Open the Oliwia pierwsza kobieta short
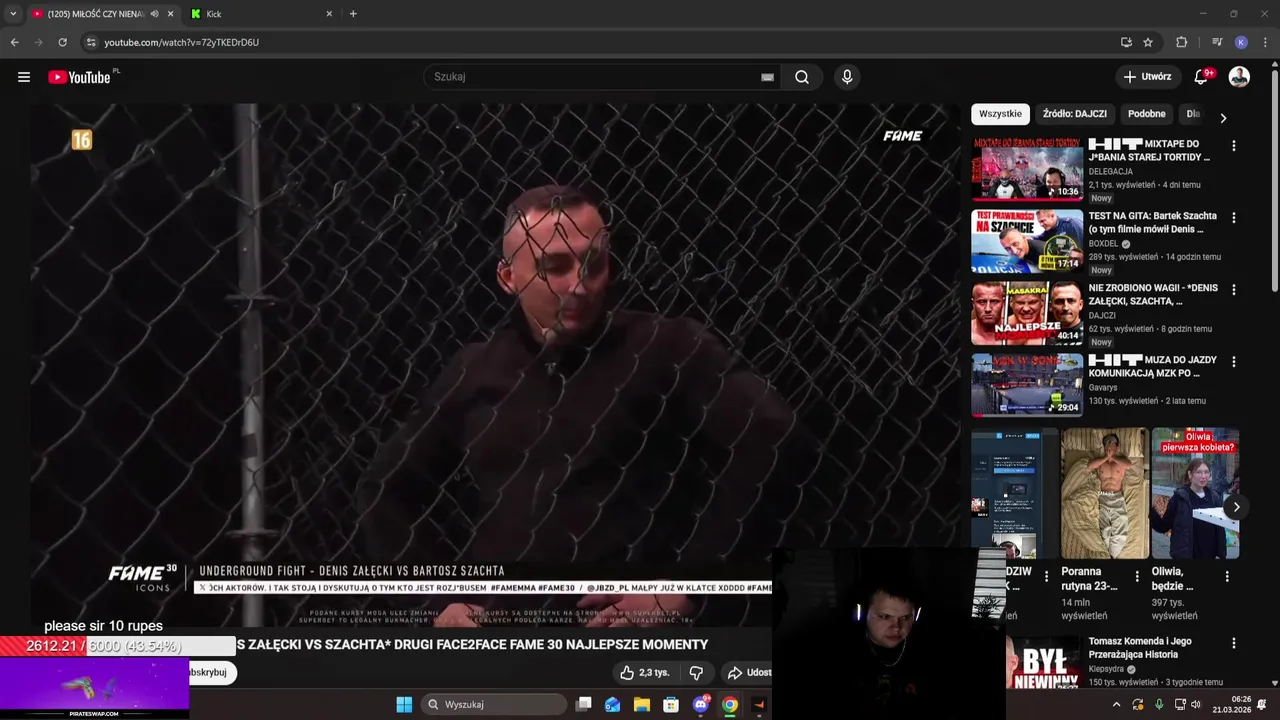This screenshot has width=1280, height=720. (x=1195, y=494)
